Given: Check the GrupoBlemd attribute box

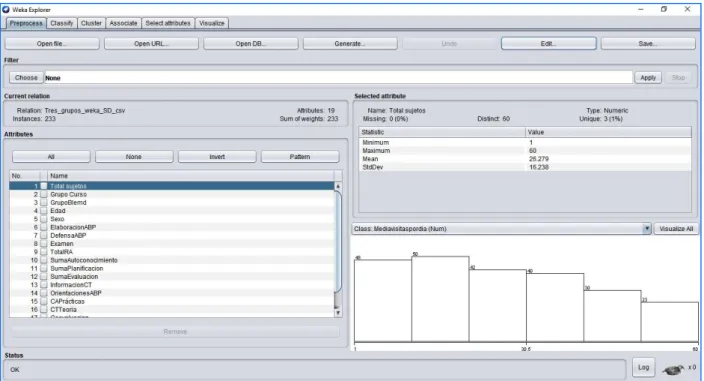Looking at the screenshot, I should tap(44, 202).
